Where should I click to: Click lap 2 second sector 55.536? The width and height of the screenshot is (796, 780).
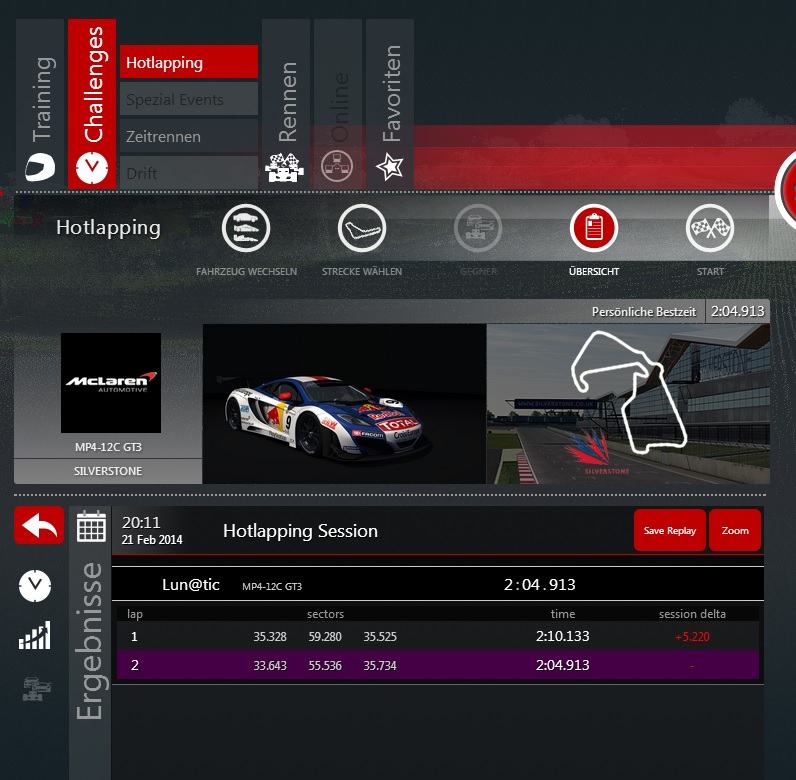pos(325,665)
